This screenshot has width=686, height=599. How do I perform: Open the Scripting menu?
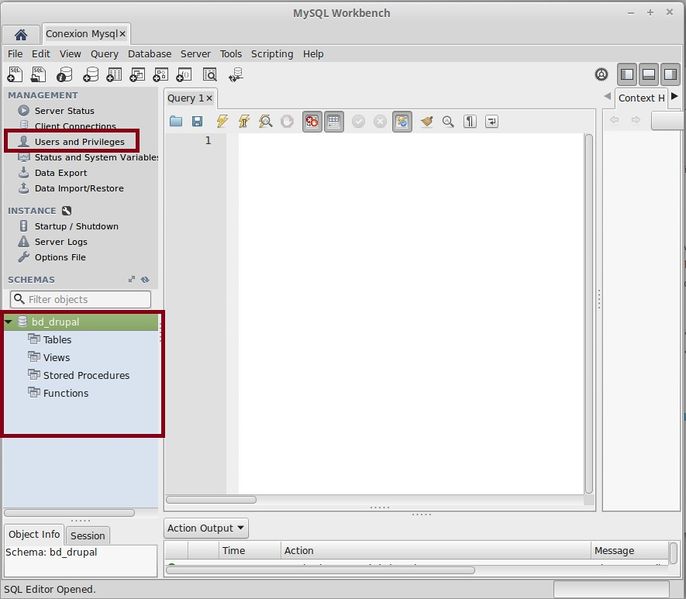(272, 54)
